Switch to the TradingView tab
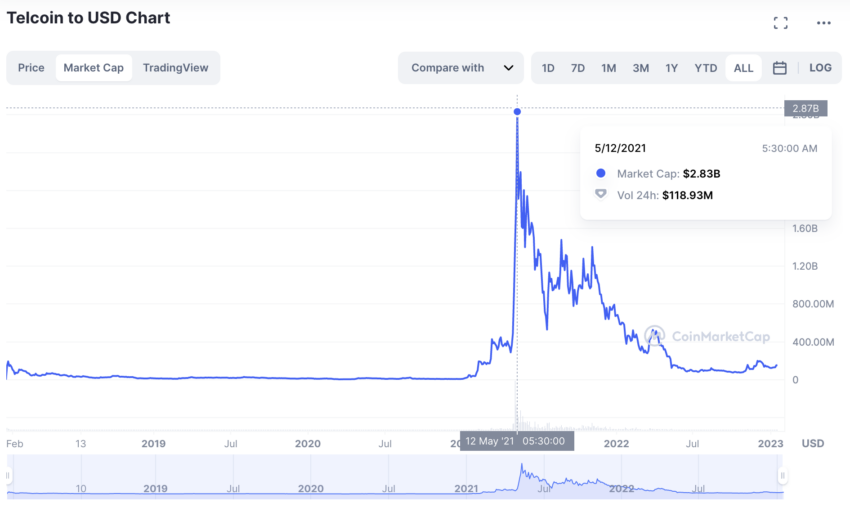Image resolution: width=850 pixels, height=507 pixels. (x=175, y=68)
